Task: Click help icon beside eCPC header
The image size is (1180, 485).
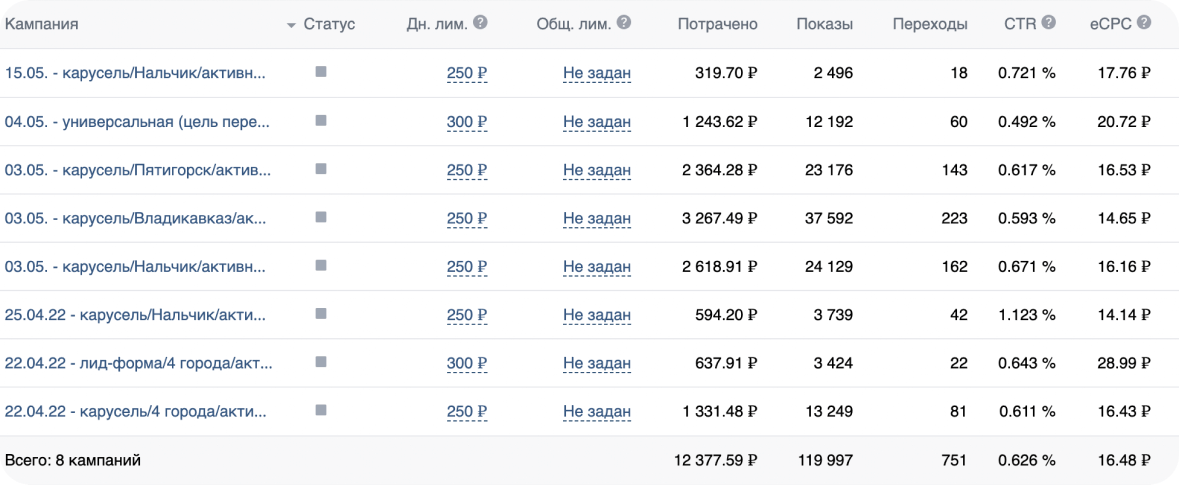Action: click(x=1143, y=23)
